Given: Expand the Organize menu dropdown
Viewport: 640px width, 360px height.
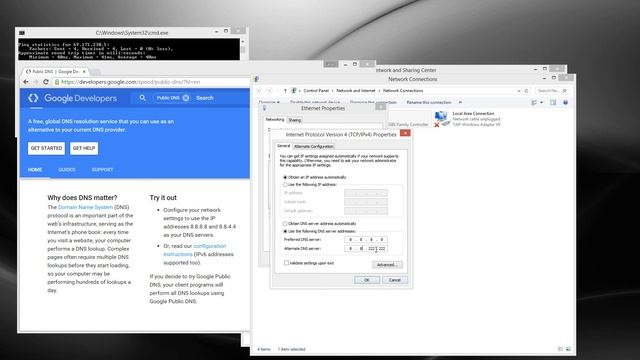Looking at the screenshot, I should pyautogui.click(x=269, y=102).
